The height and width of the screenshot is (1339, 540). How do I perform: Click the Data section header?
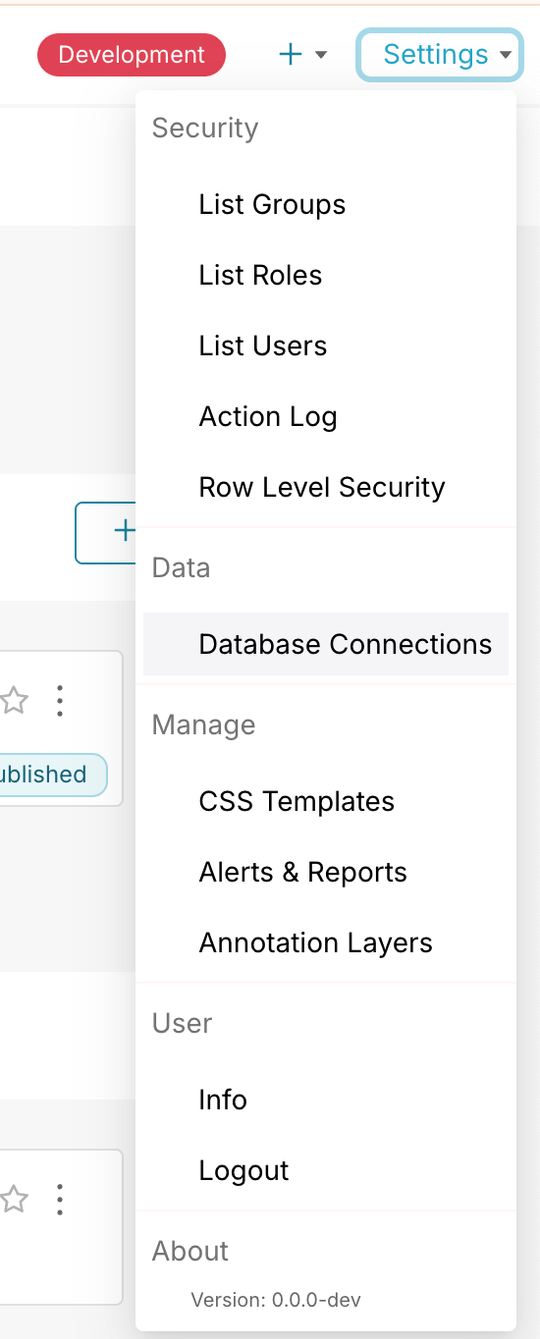click(181, 568)
